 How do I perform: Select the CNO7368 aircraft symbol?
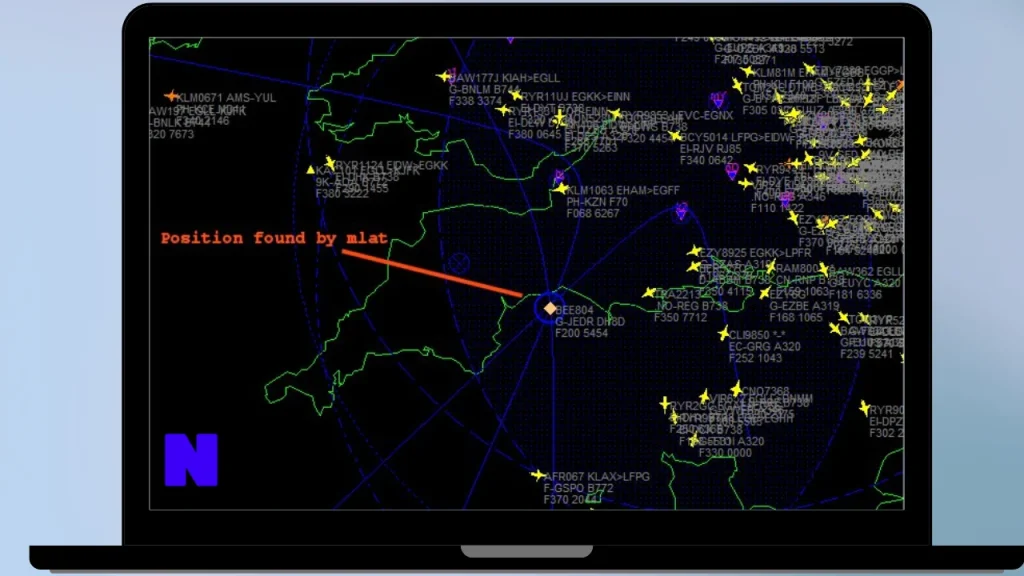pyautogui.click(x=736, y=390)
